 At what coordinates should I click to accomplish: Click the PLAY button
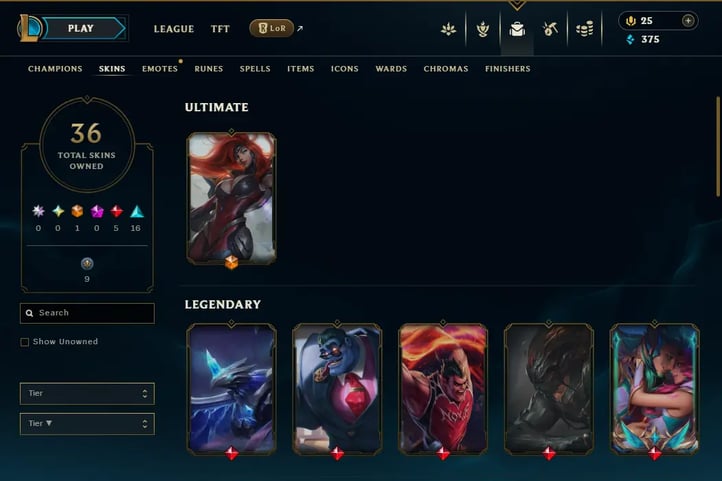[82, 29]
